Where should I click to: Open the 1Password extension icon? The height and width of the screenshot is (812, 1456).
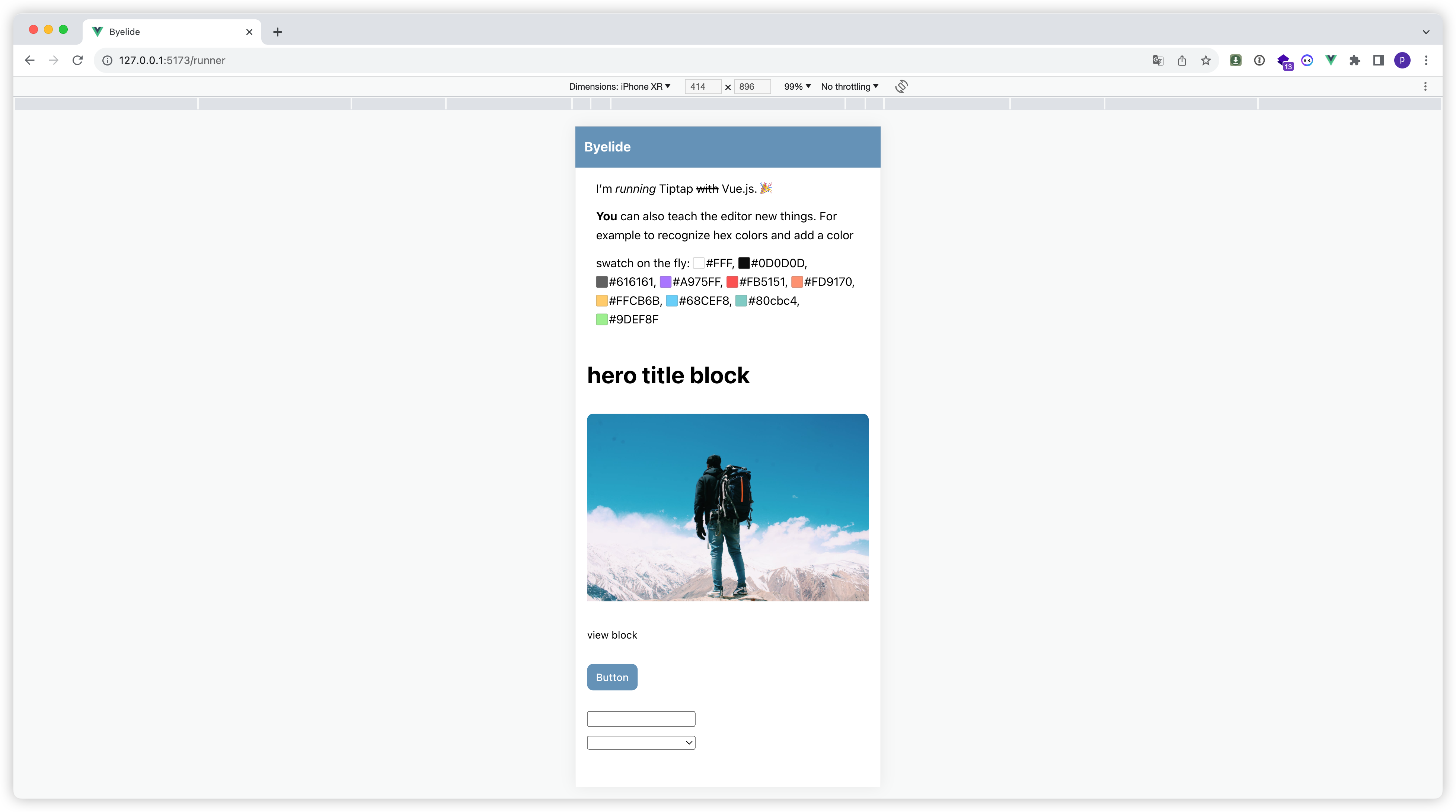(x=1259, y=60)
